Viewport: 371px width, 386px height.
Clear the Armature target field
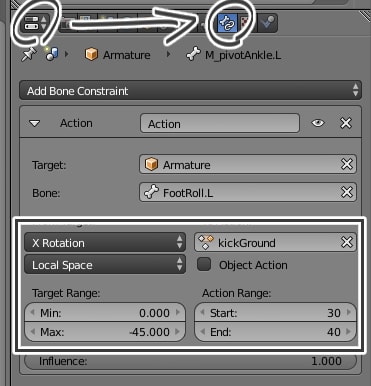(347, 164)
